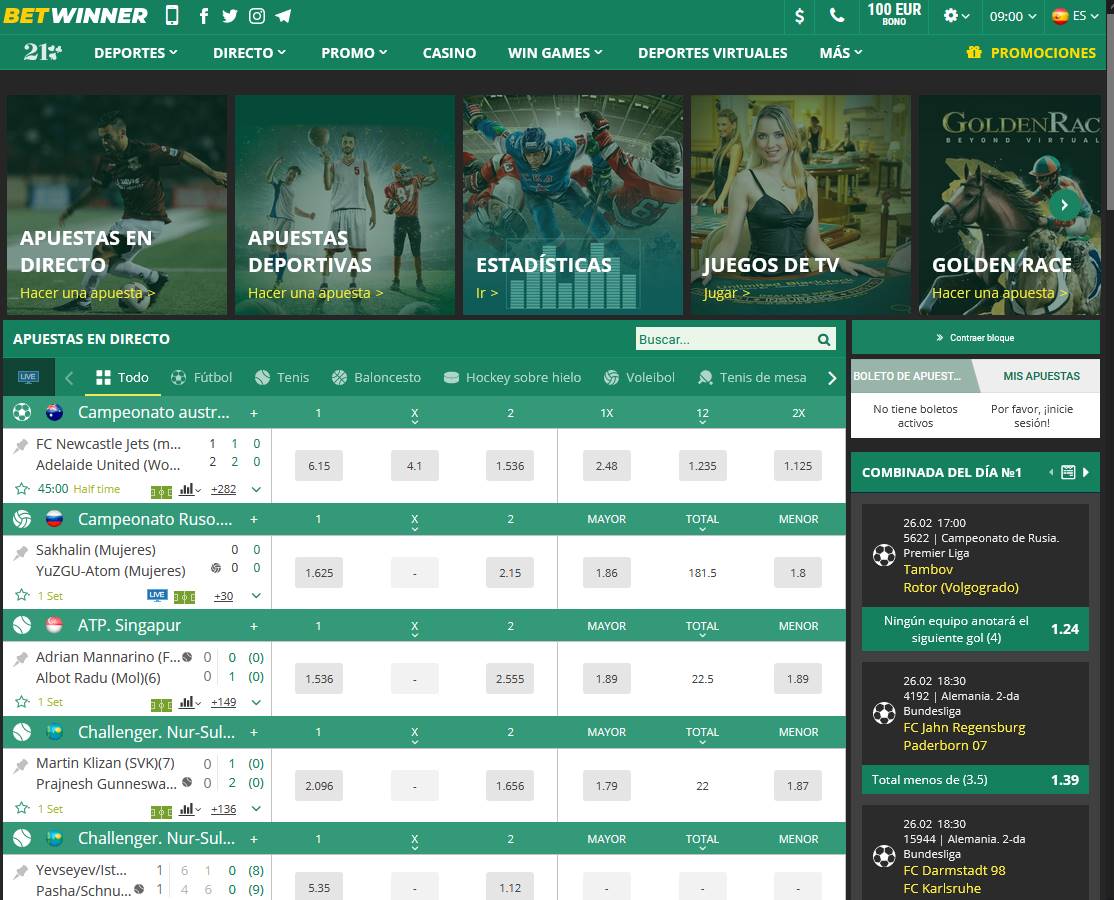Select the Fútbol tab
Viewport: 1114px width, 900px height.
pos(201,377)
